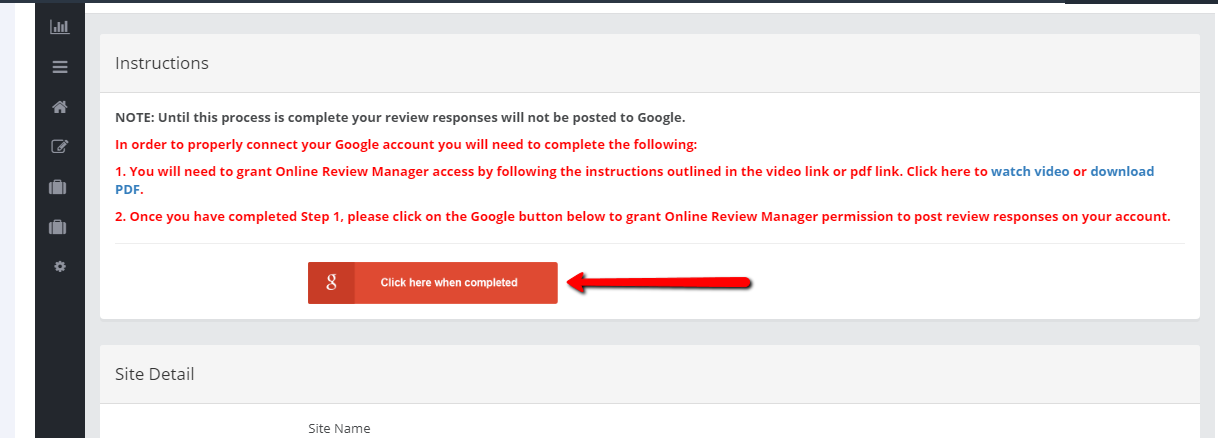Image resolution: width=1218 pixels, height=438 pixels.
Task: Open the 'watch video' link
Action: coord(1029,172)
